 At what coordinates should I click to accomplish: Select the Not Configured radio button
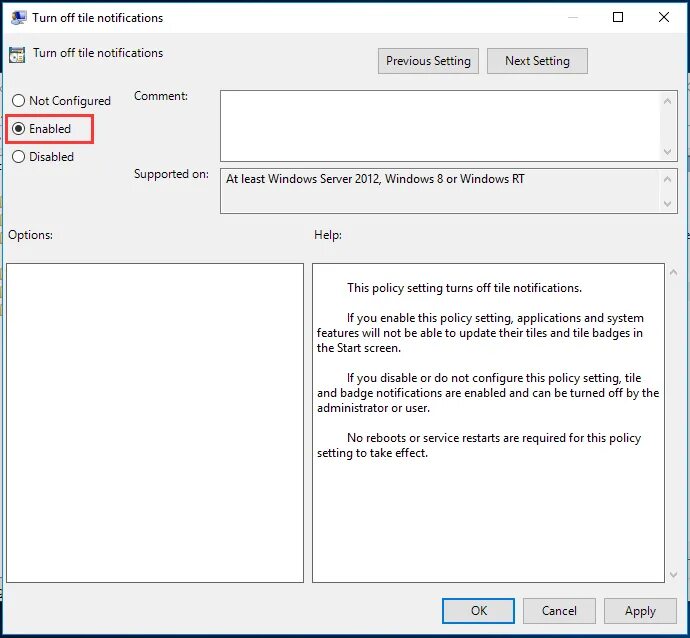[61, 101]
